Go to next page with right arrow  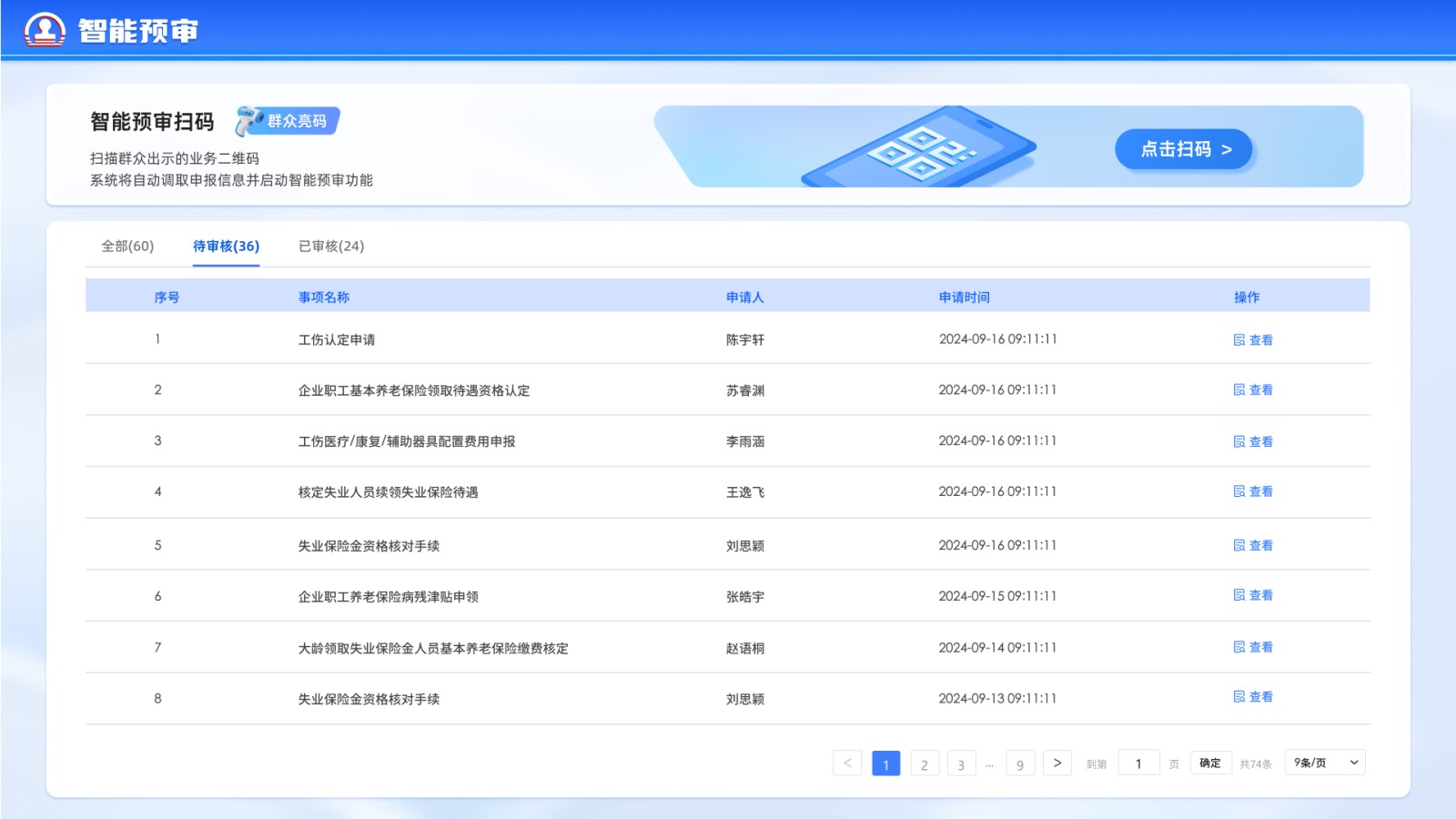1057,763
